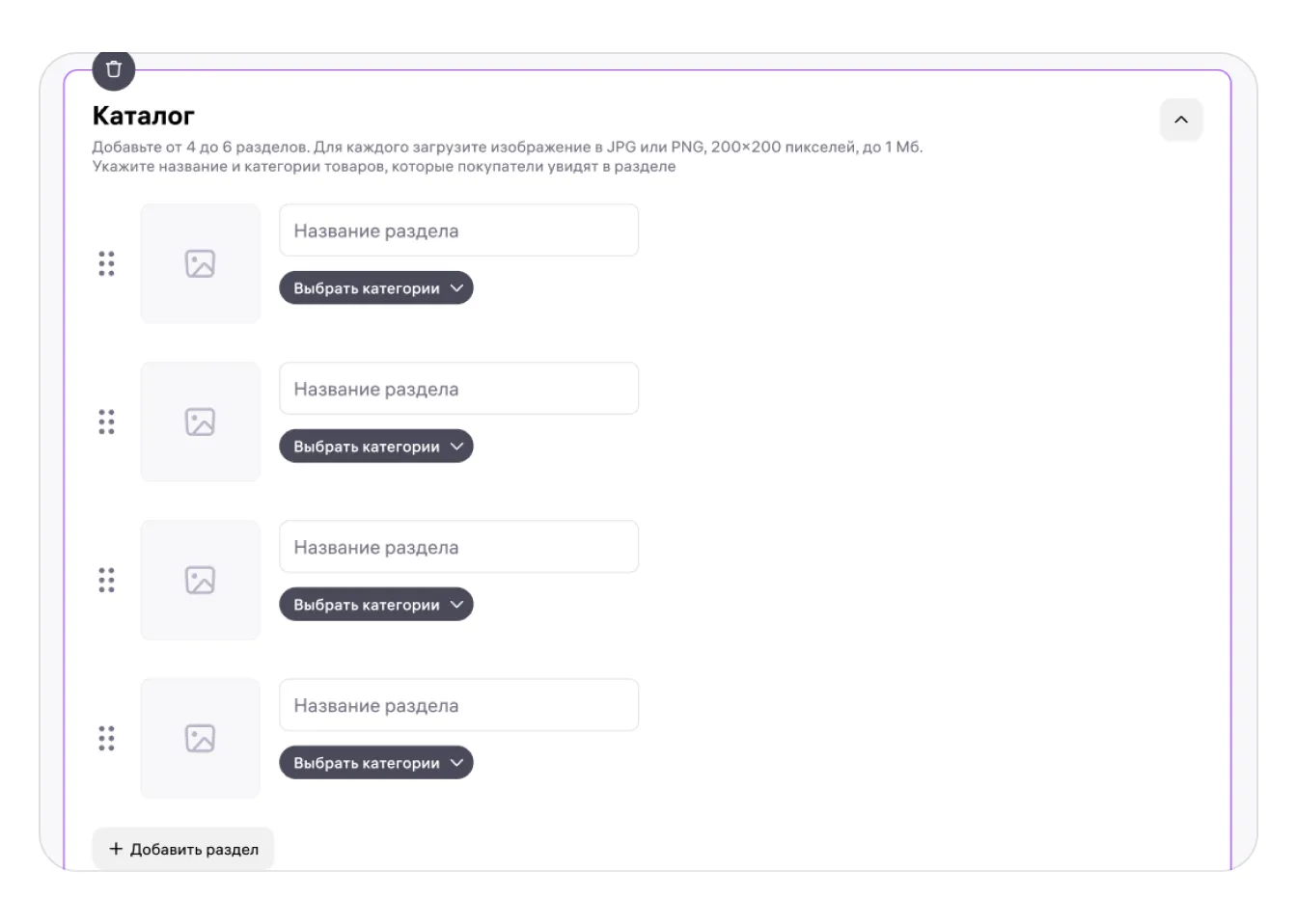
Task: Click the fourth section's drag handle
Action: [x=106, y=738]
